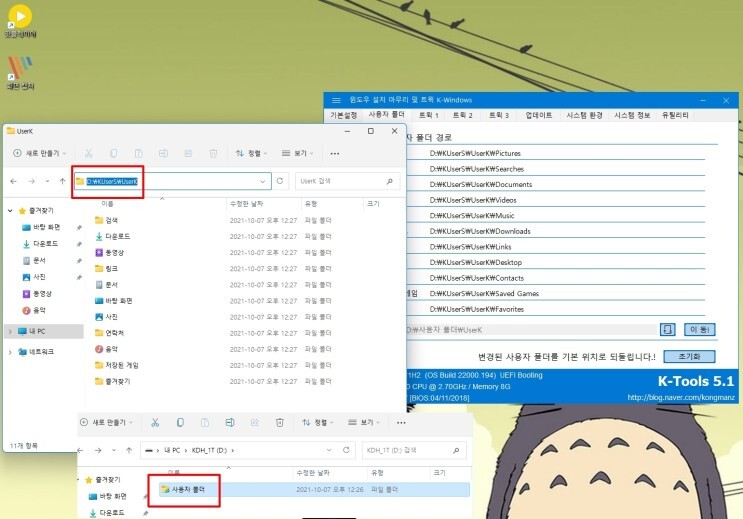Image resolution: width=743 pixels, height=519 pixels.
Task: Click Rename icon in KDH_1T window toolbar
Action: point(230,422)
